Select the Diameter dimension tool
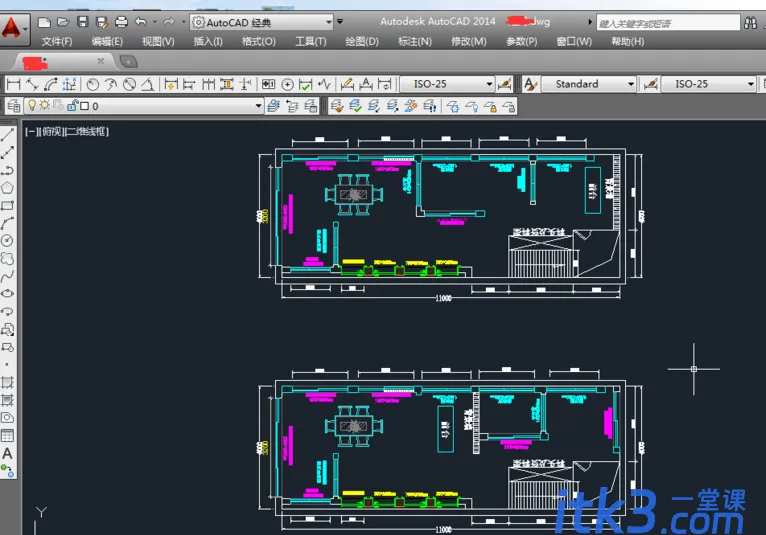The width and height of the screenshot is (766, 535). tap(129, 85)
